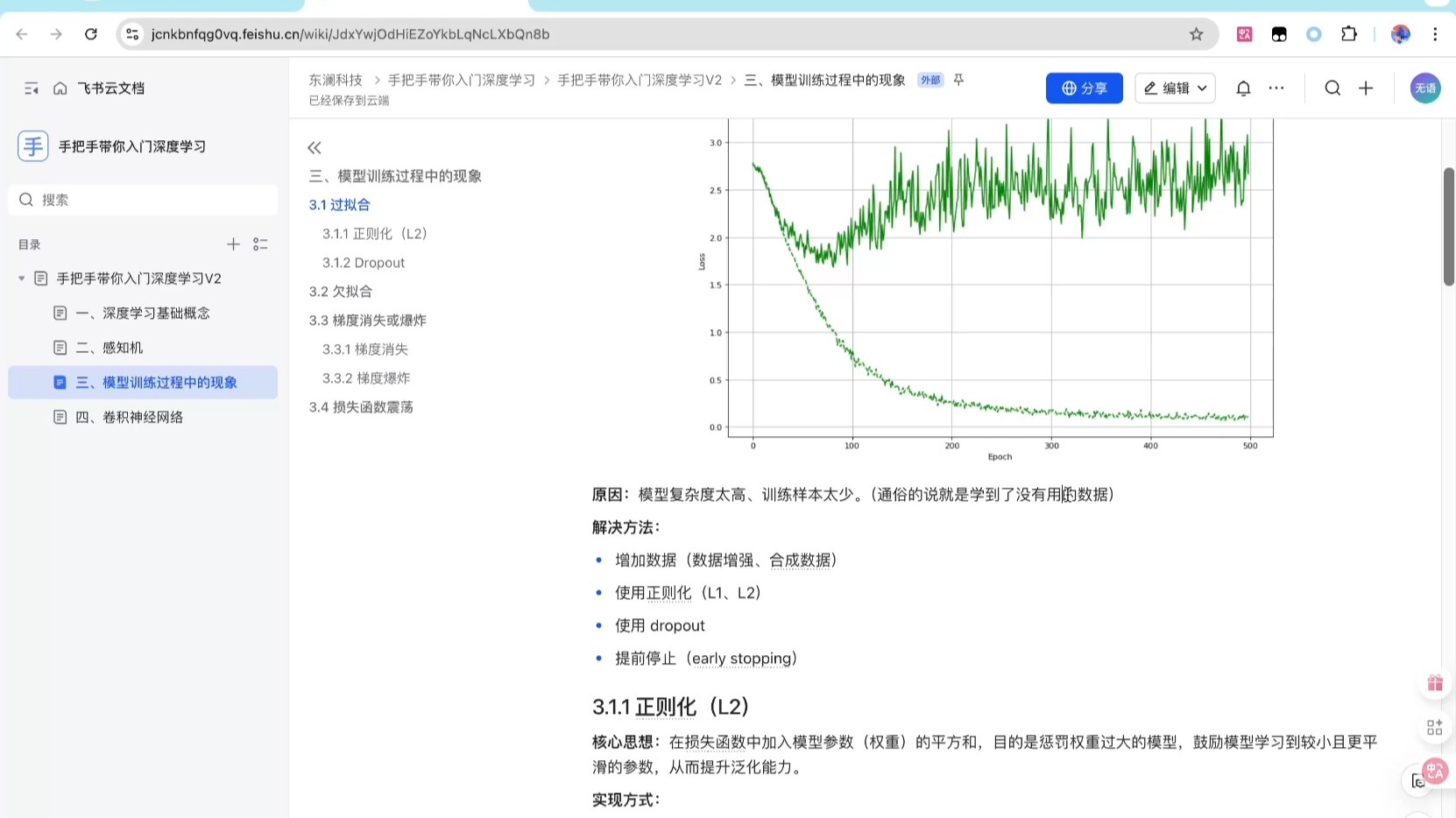1456x818 pixels.
Task: Click the search magnifier in top bar
Action: click(1332, 88)
